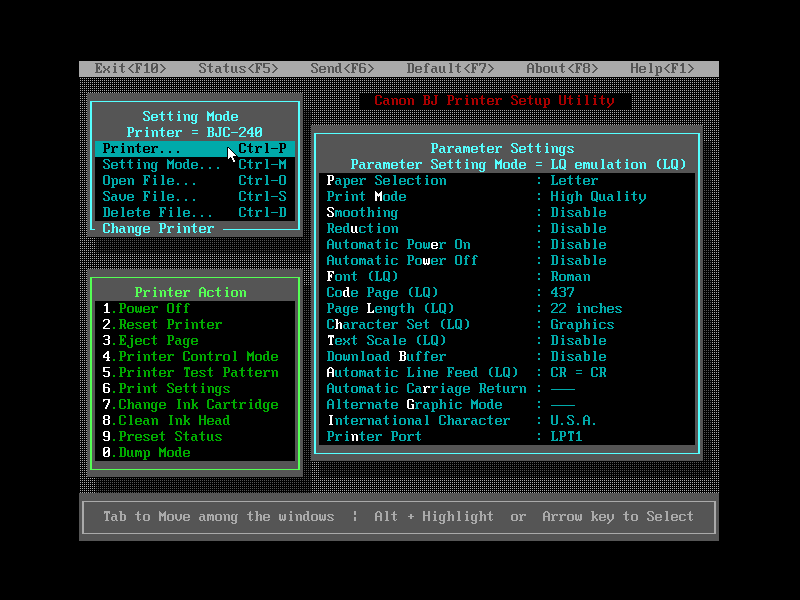Click the value U.S.A.
Viewport: 800px width, 600px height.
tap(573, 420)
